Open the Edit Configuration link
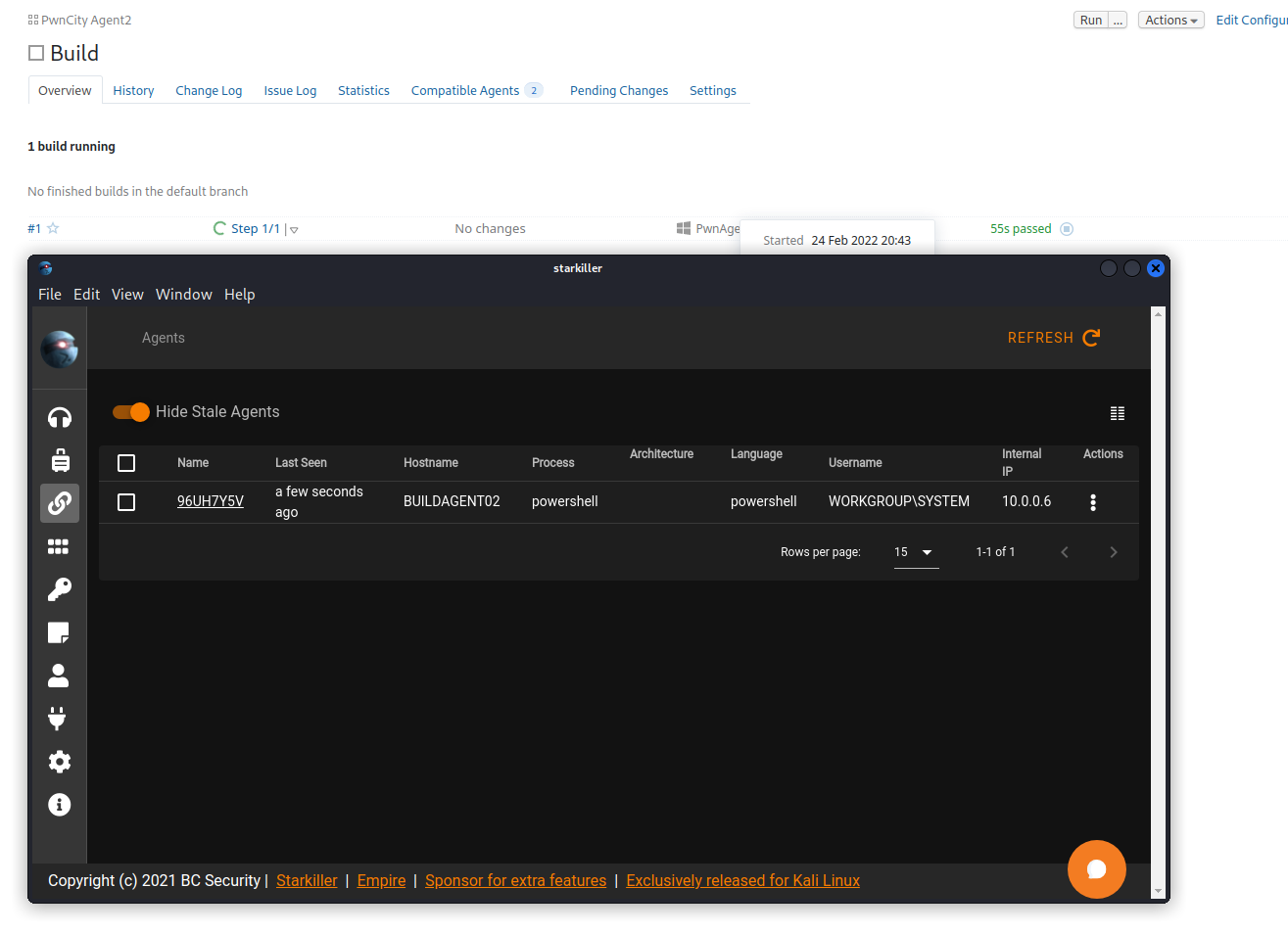This screenshot has height=934, width=1288. tap(1252, 20)
